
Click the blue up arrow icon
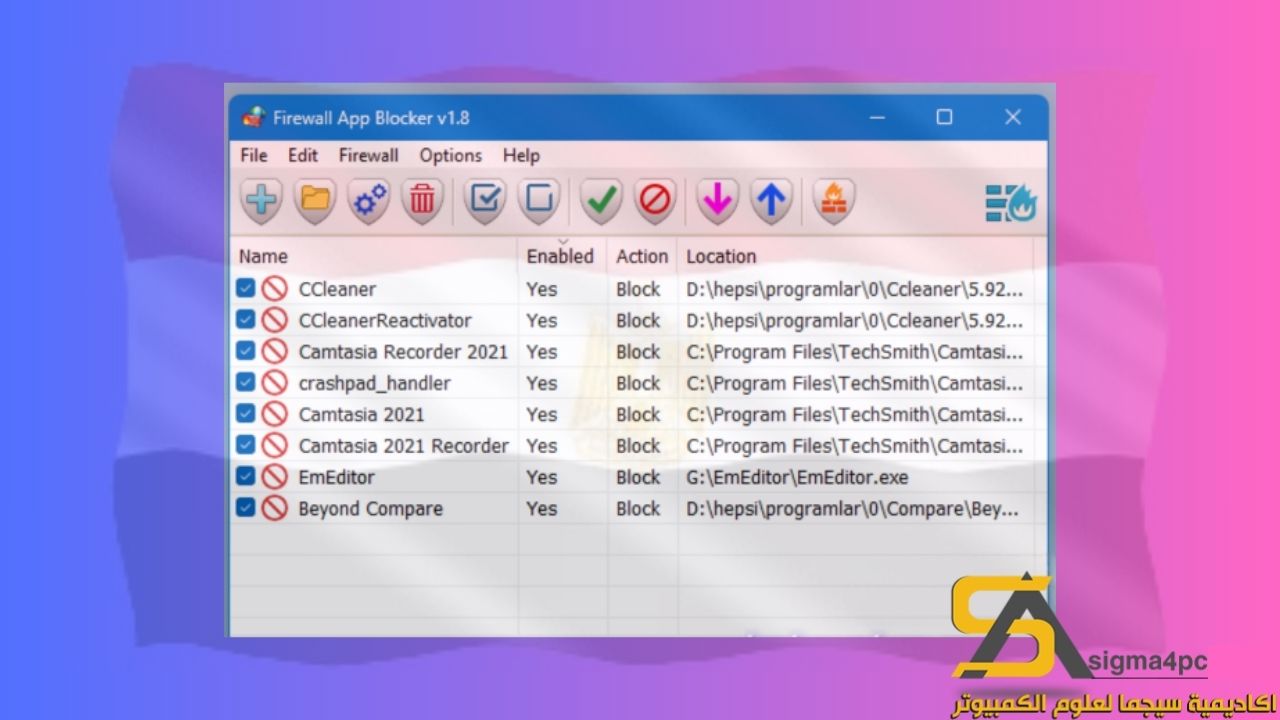(x=771, y=200)
